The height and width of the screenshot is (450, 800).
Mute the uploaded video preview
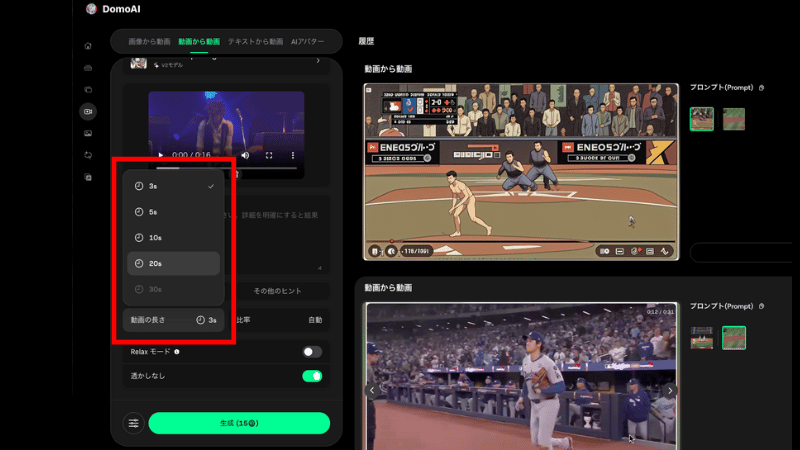[245, 155]
